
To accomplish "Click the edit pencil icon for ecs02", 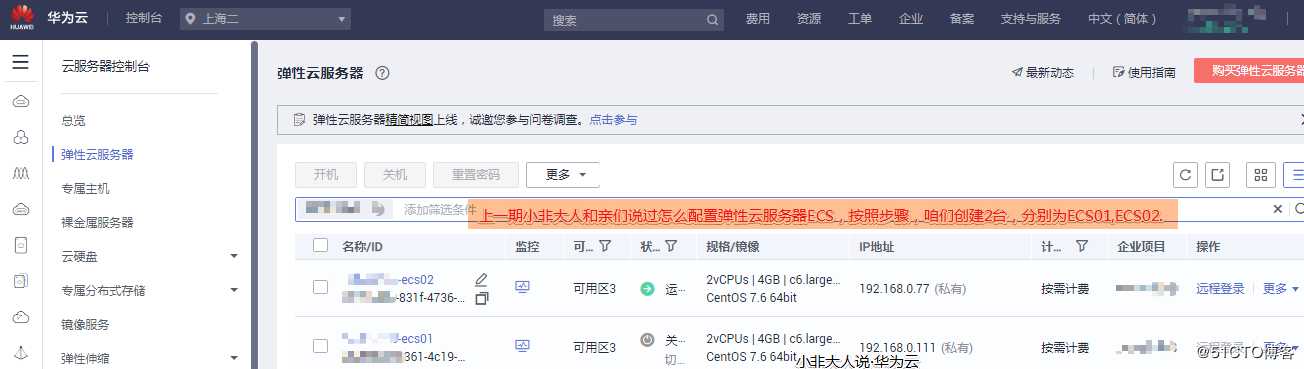I will [481, 279].
